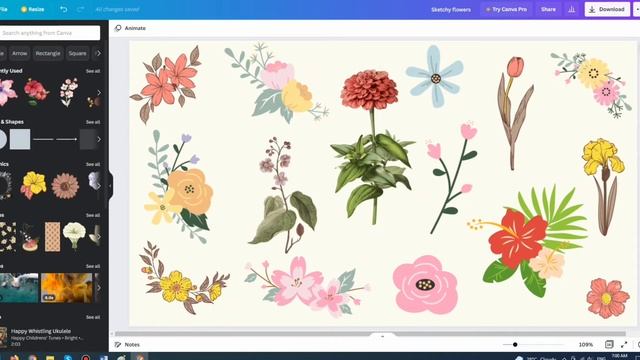See all Graphics
The height and width of the screenshot is (360, 640).
point(93,164)
